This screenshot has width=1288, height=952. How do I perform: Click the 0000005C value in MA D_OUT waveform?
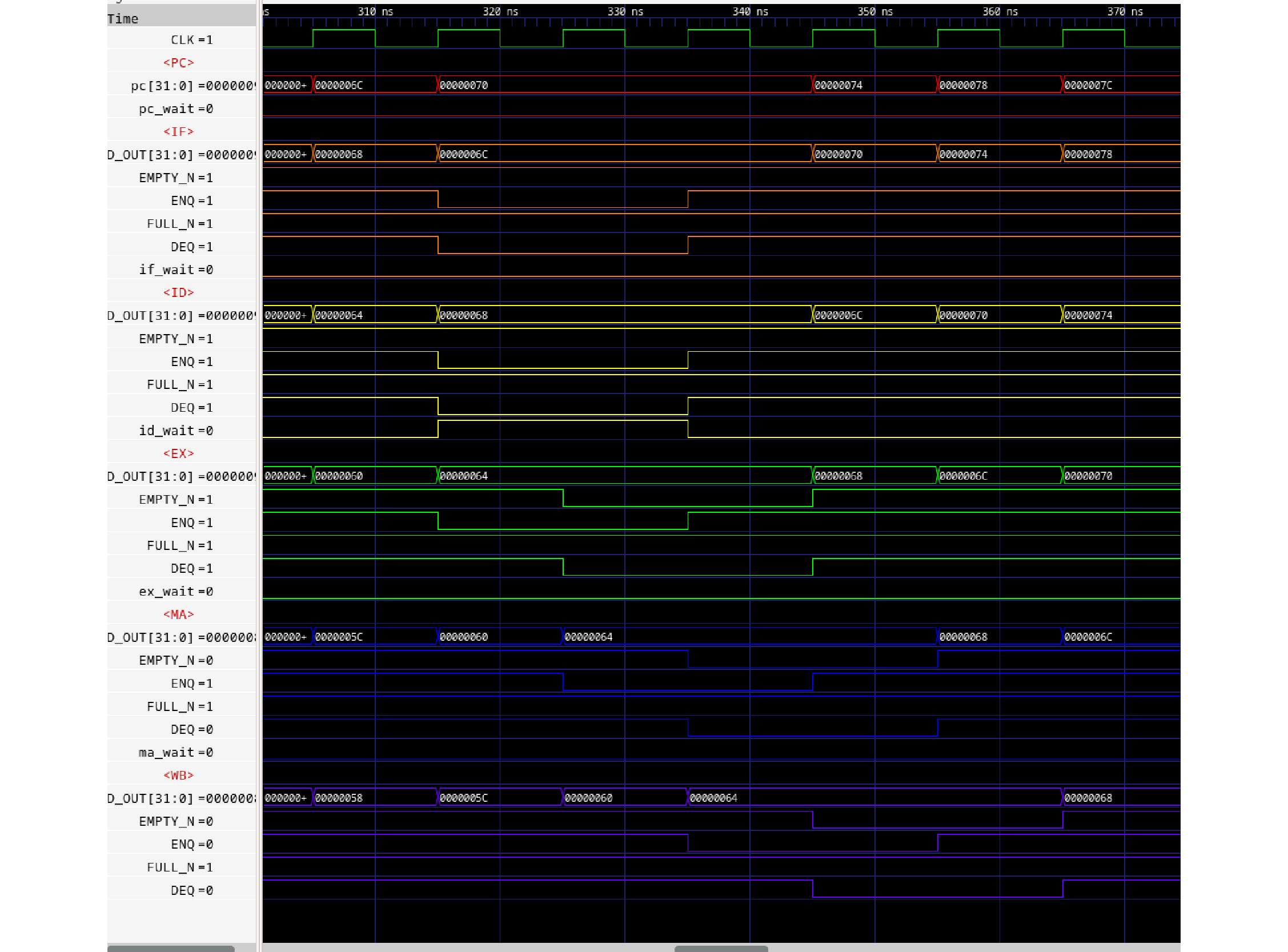click(339, 637)
